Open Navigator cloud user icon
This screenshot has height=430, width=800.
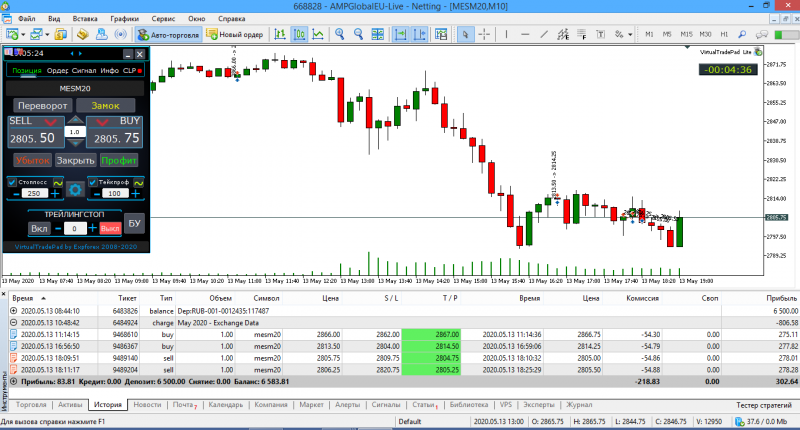coord(102,34)
